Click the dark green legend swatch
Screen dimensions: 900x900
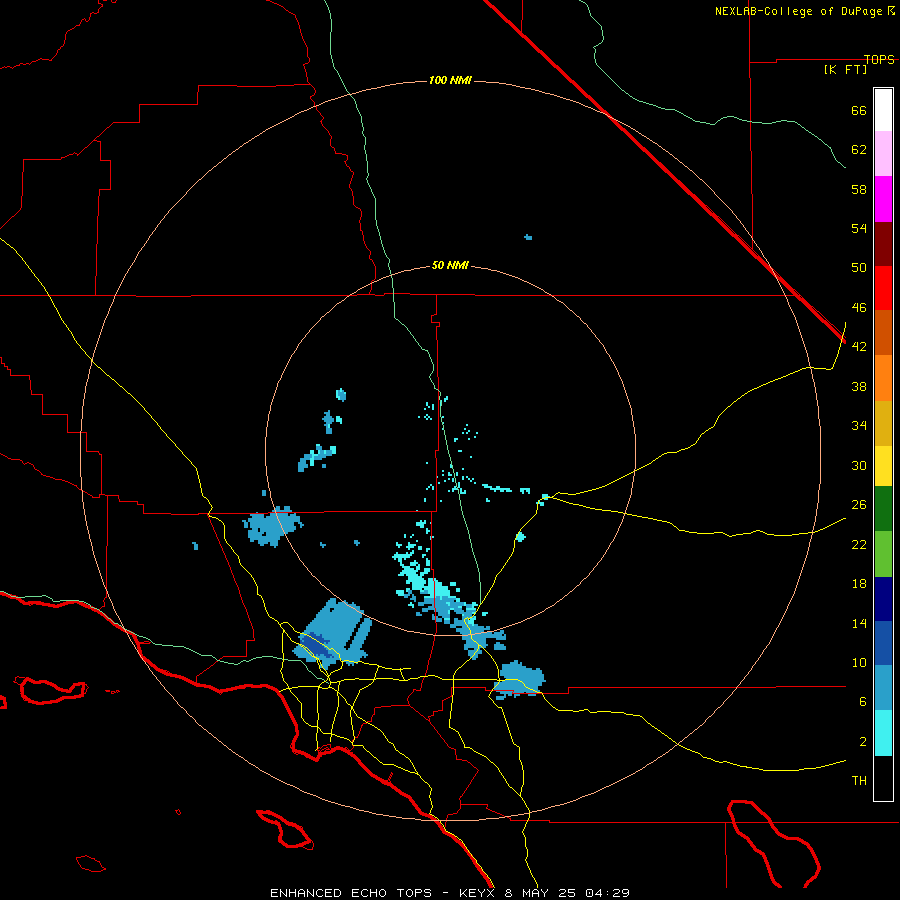883,509
